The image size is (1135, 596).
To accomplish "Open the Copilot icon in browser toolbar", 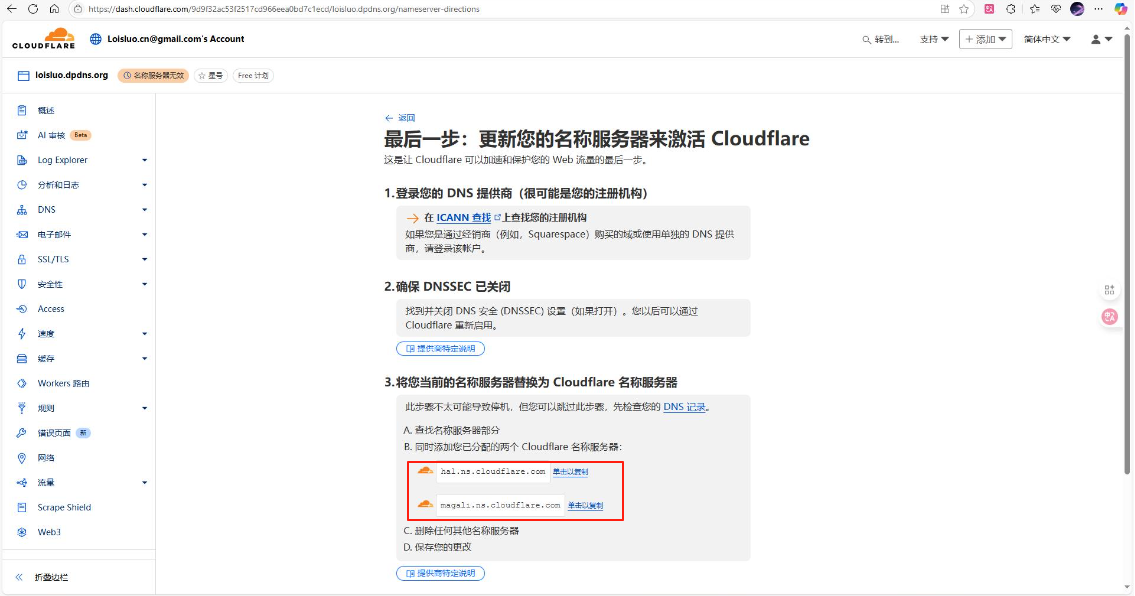I will point(1121,9).
